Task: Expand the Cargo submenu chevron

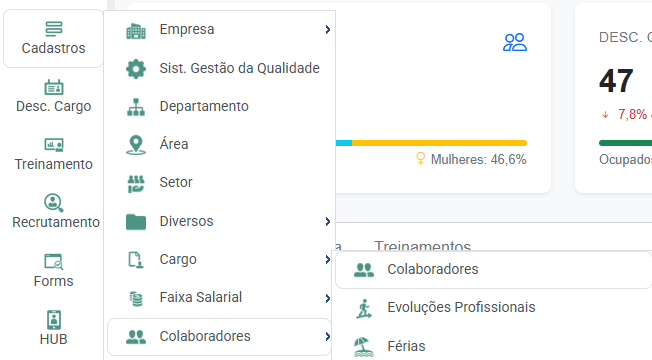Action: click(328, 259)
